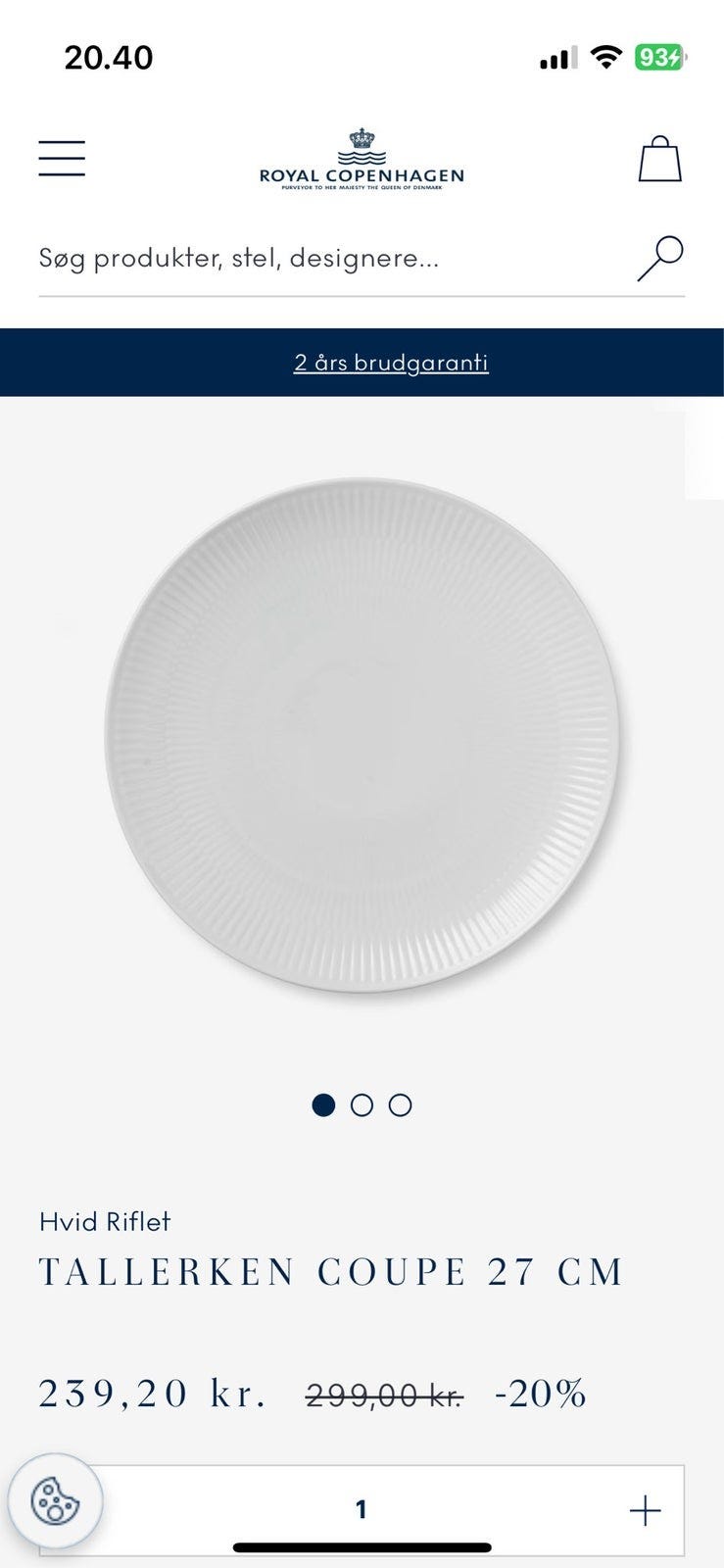The width and height of the screenshot is (724, 1568).
Task: Tap the Royal Copenhagen logo
Action: 362,159
